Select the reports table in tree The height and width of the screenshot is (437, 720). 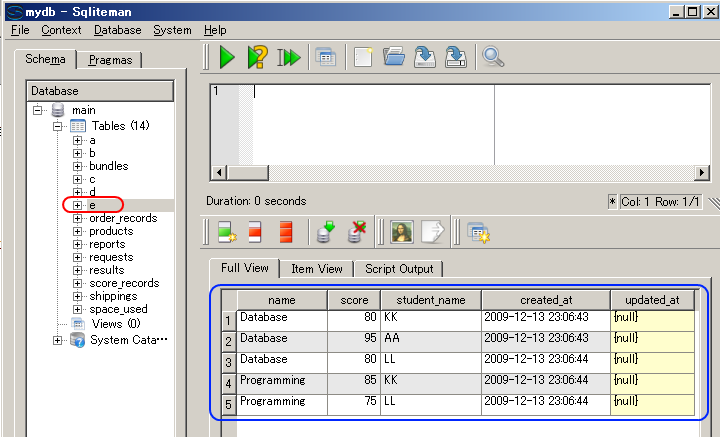pos(107,244)
